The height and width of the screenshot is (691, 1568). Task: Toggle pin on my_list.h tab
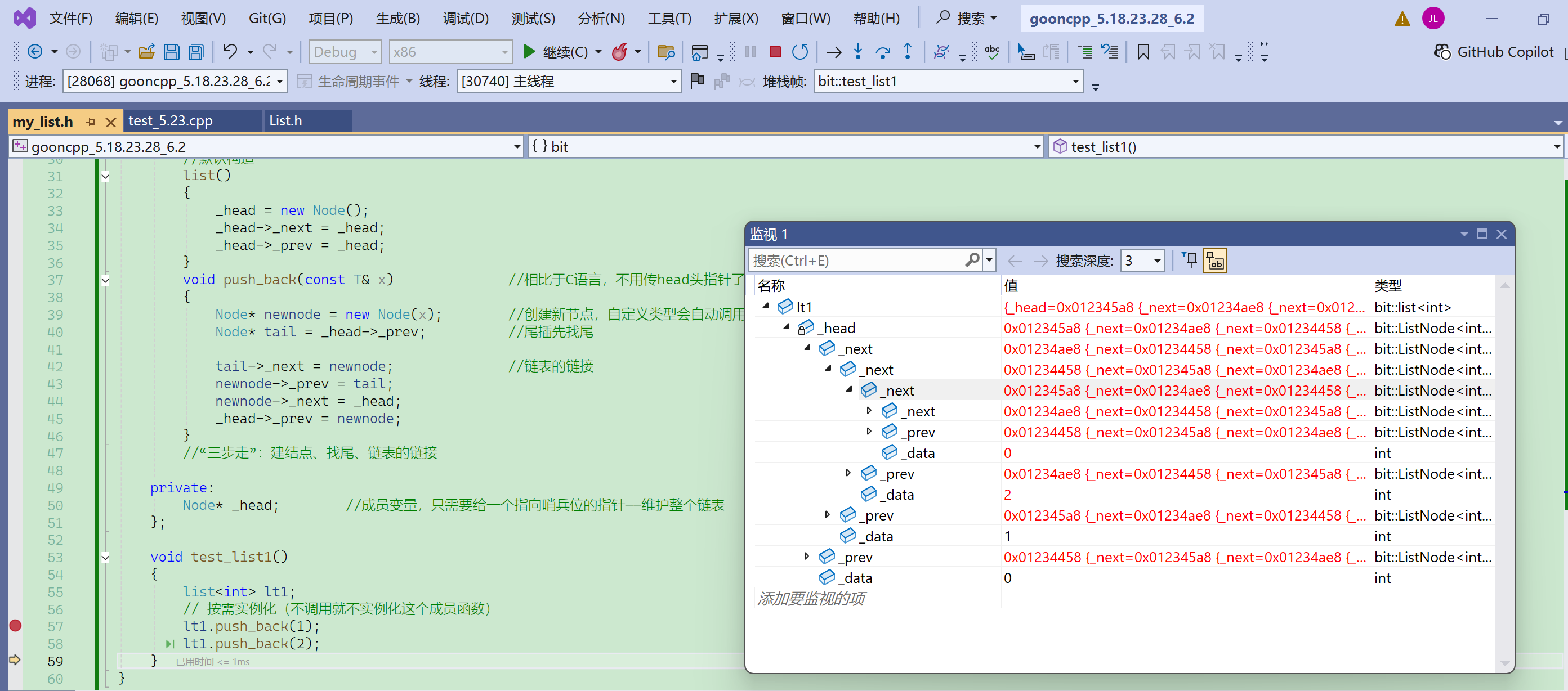[x=91, y=122]
